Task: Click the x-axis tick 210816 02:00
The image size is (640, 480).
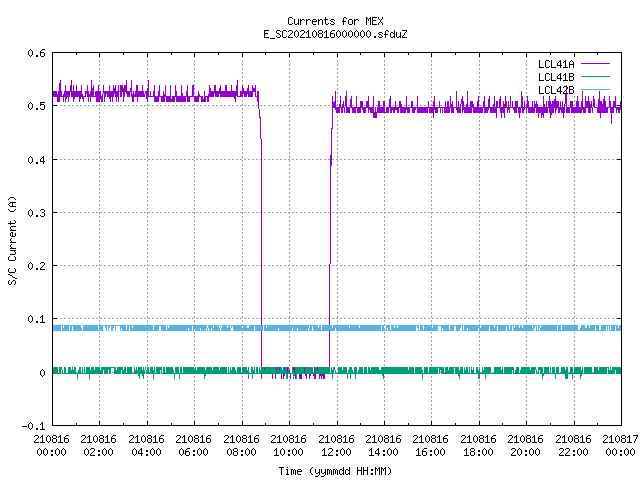Action: (x=98, y=446)
